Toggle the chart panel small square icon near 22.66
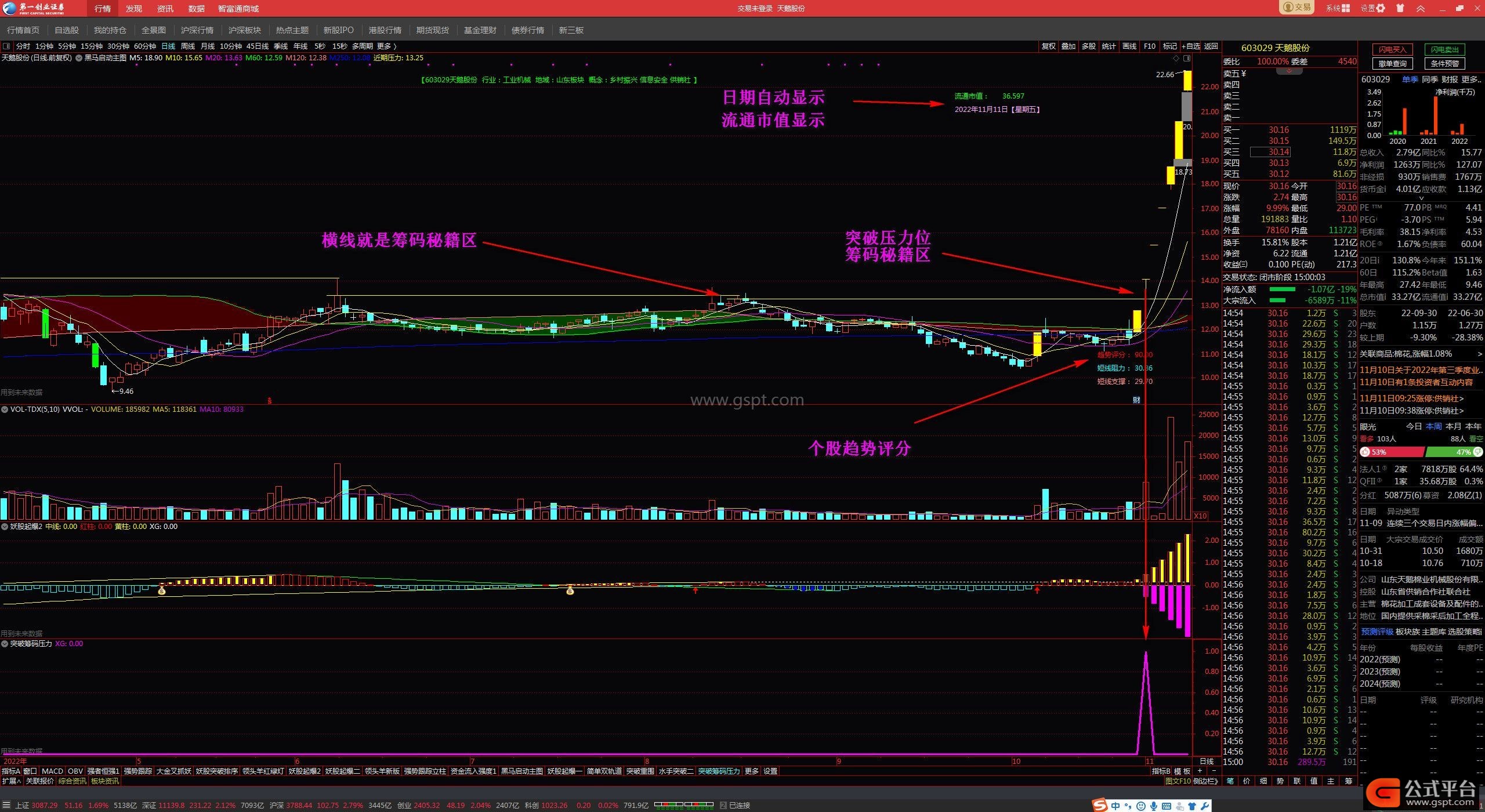The image size is (1485, 812). coord(1187,58)
